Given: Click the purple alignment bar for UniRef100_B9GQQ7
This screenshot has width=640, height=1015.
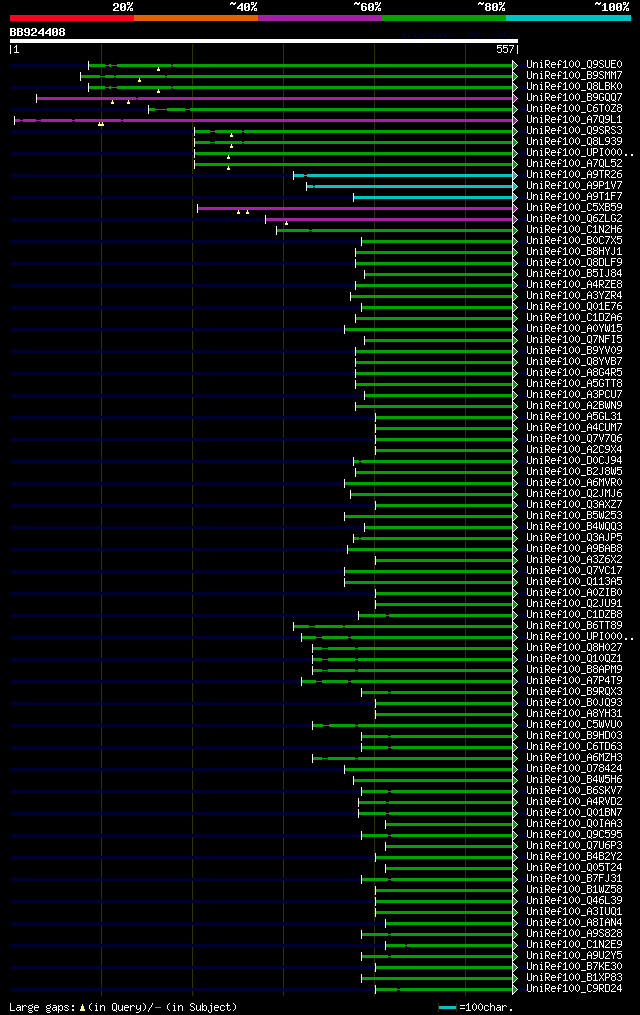Looking at the screenshot, I should 277,98.
